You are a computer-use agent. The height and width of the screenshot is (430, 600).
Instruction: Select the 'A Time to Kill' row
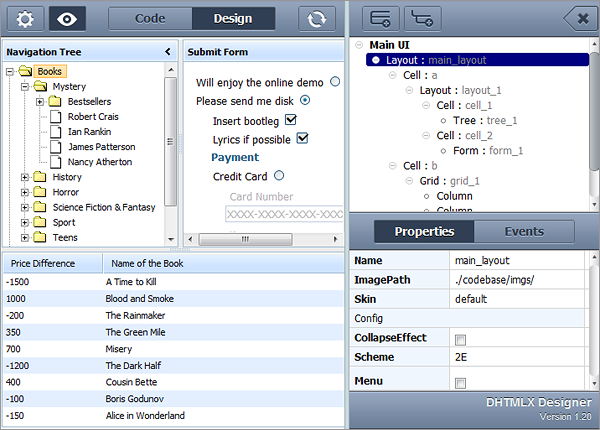(x=174, y=282)
